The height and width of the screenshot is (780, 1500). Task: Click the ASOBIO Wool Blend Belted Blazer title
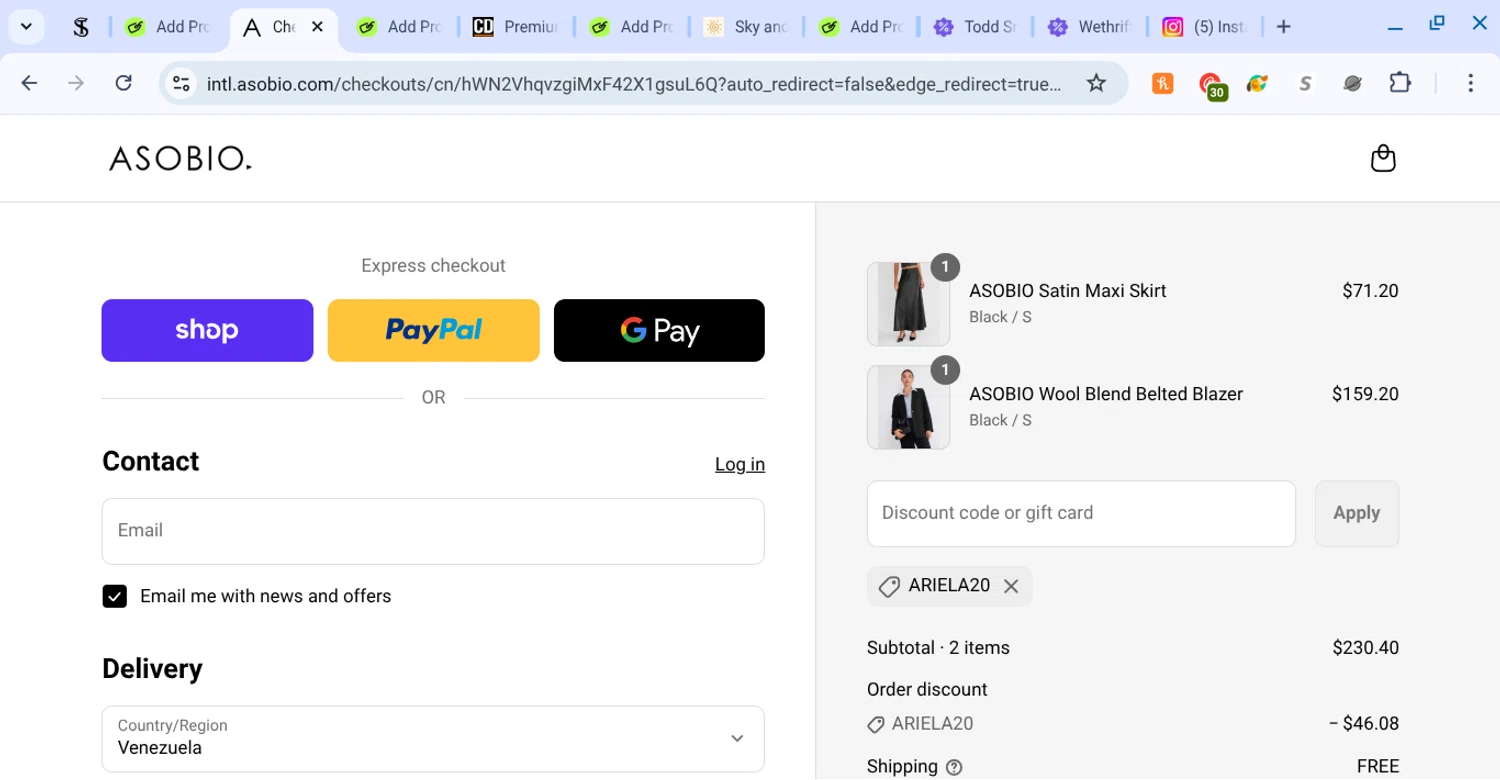[1106, 394]
